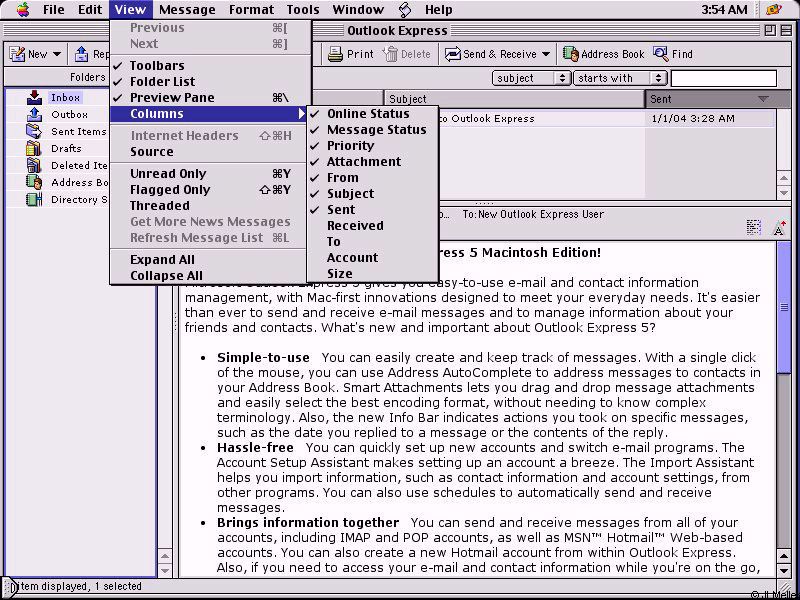Open the Send & Receive dropdown arrow
Image resolution: width=800 pixels, height=600 pixels.
(x=546, y=54)
